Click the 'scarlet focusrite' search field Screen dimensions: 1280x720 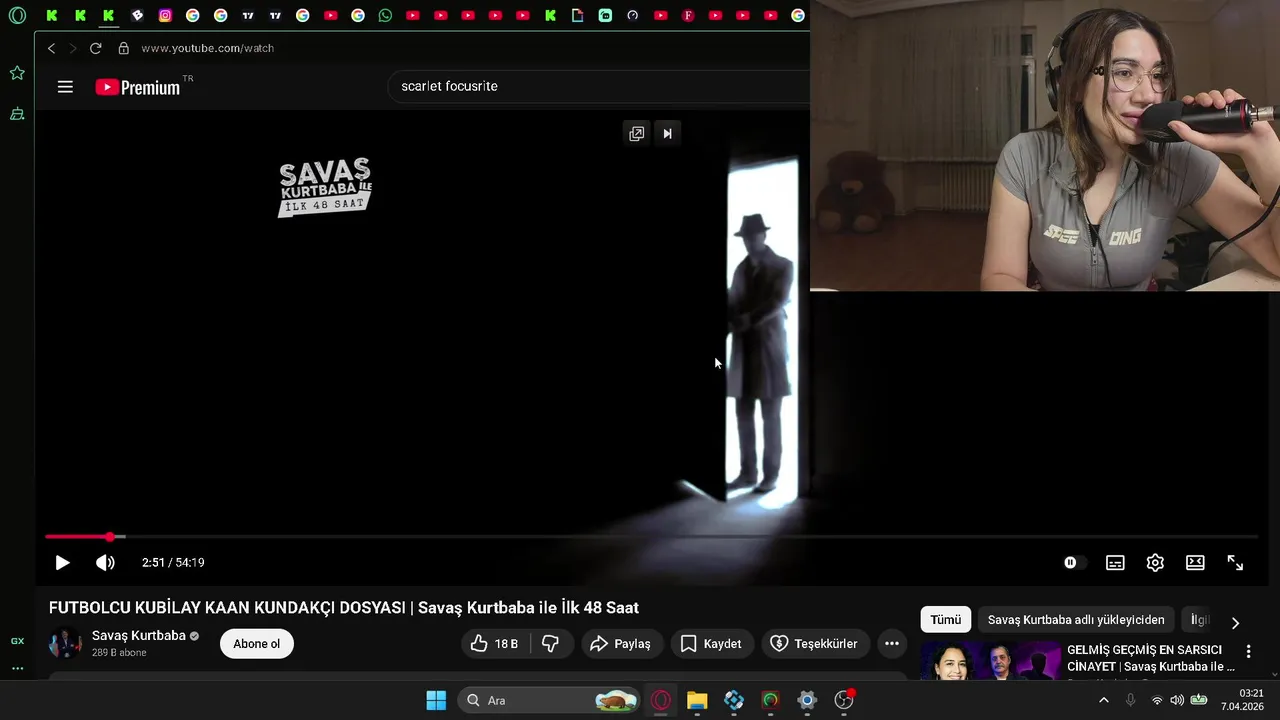tap(598, 86)
